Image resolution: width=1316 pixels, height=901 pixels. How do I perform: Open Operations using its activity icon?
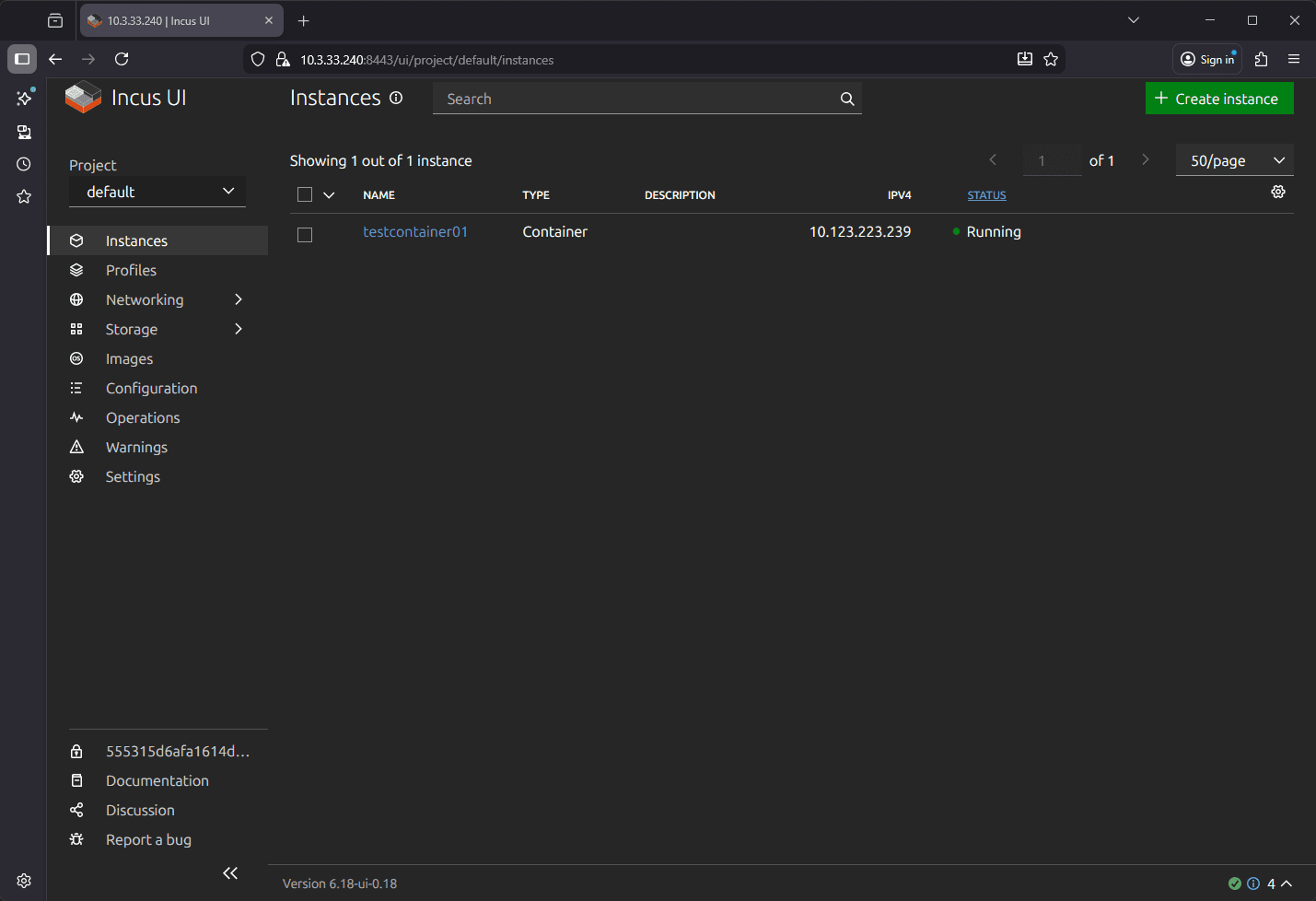[x=76, y=417]
